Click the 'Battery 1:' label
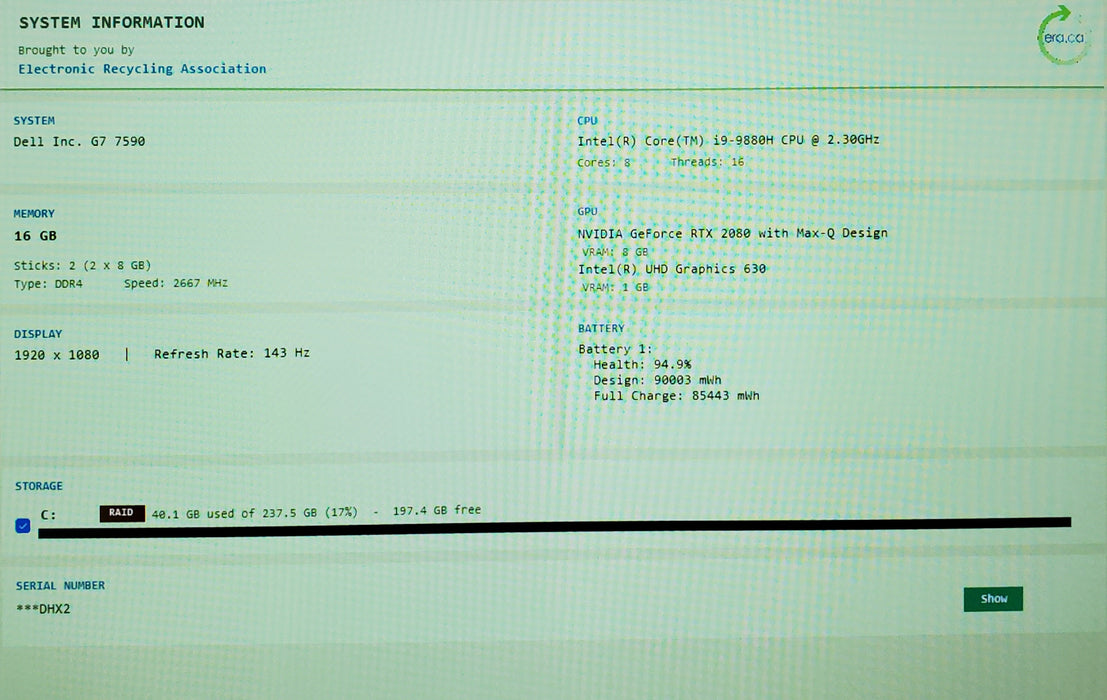Screen dimensions: 1107x700 (615, 349)
